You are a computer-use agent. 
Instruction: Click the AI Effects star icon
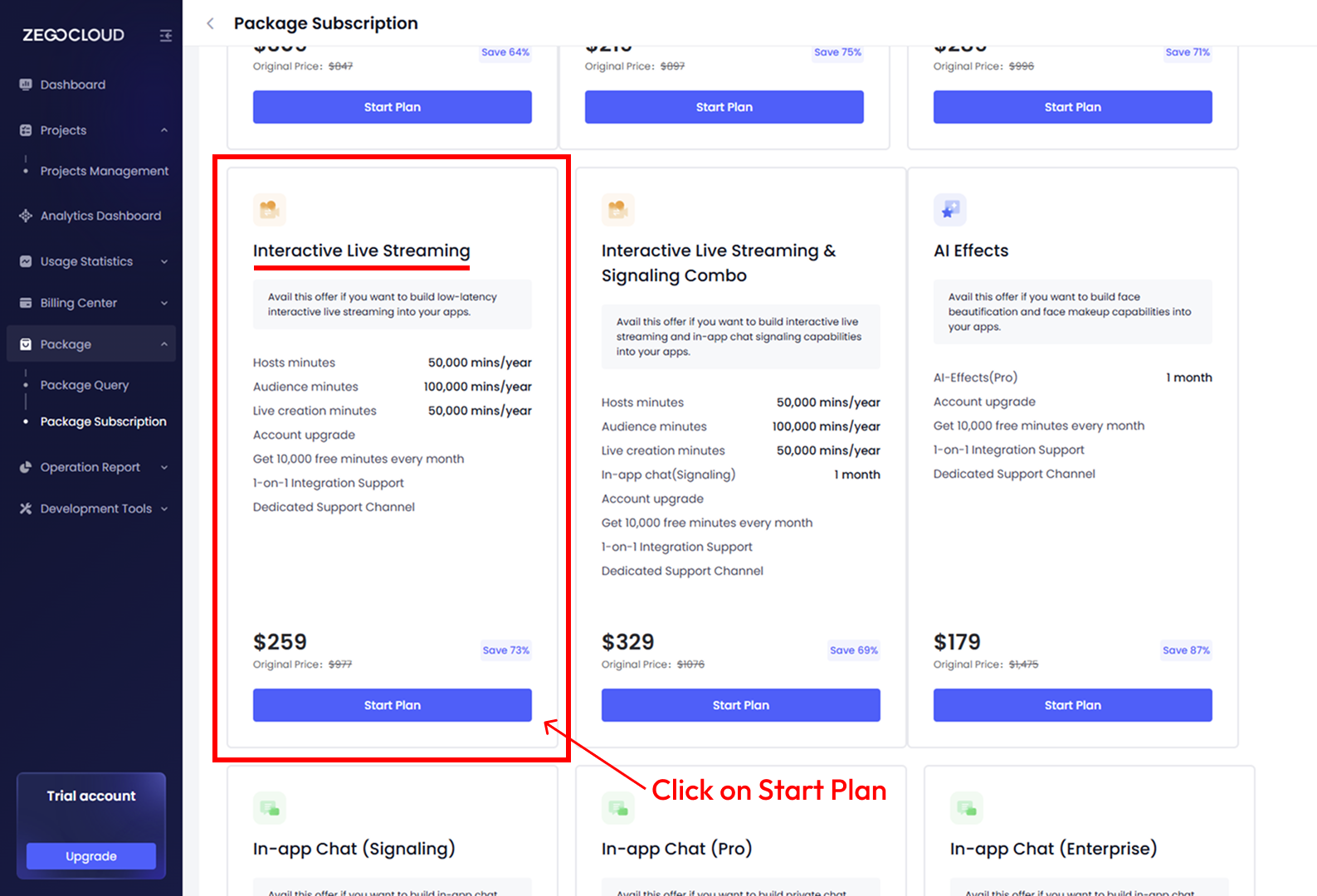point(949,210)
